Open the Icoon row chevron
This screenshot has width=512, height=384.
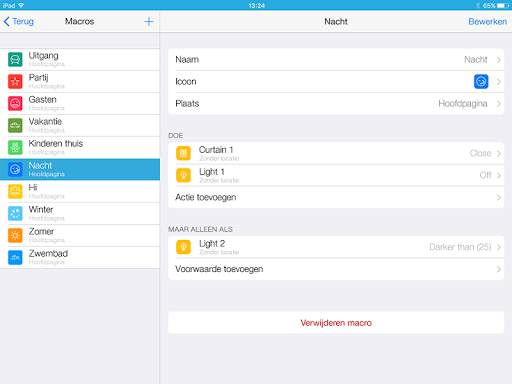pos(499,82)
